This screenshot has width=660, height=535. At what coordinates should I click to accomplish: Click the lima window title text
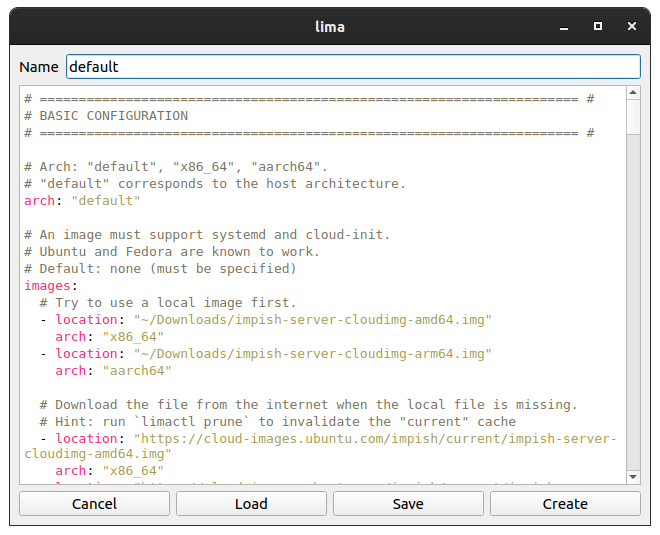point(330,27)
